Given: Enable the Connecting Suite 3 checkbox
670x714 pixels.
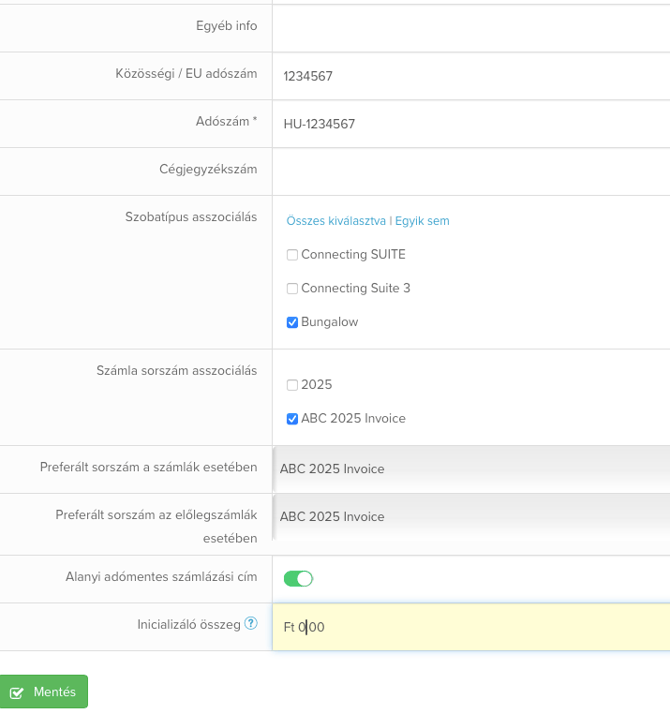Looking at the screenshot, I should tap(292, 289).
